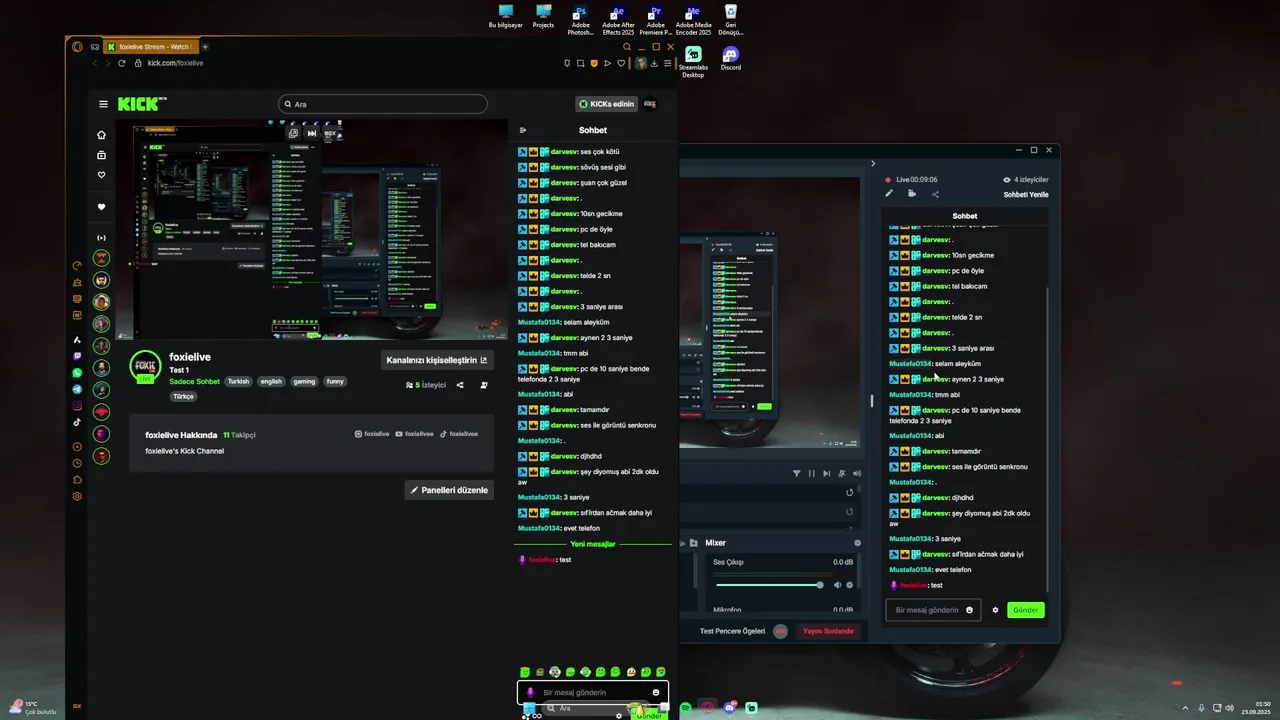Viewport: 1280px width, 720px height.
Task: Select the gaming tag
Action: click(304, 381)
